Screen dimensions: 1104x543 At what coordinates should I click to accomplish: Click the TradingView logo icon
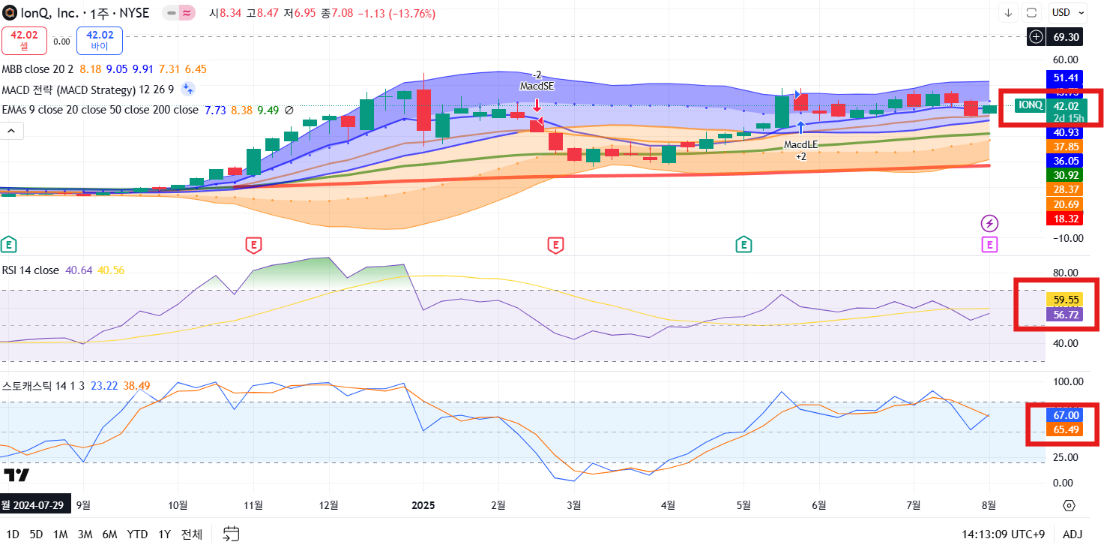[x=17, y=476]
